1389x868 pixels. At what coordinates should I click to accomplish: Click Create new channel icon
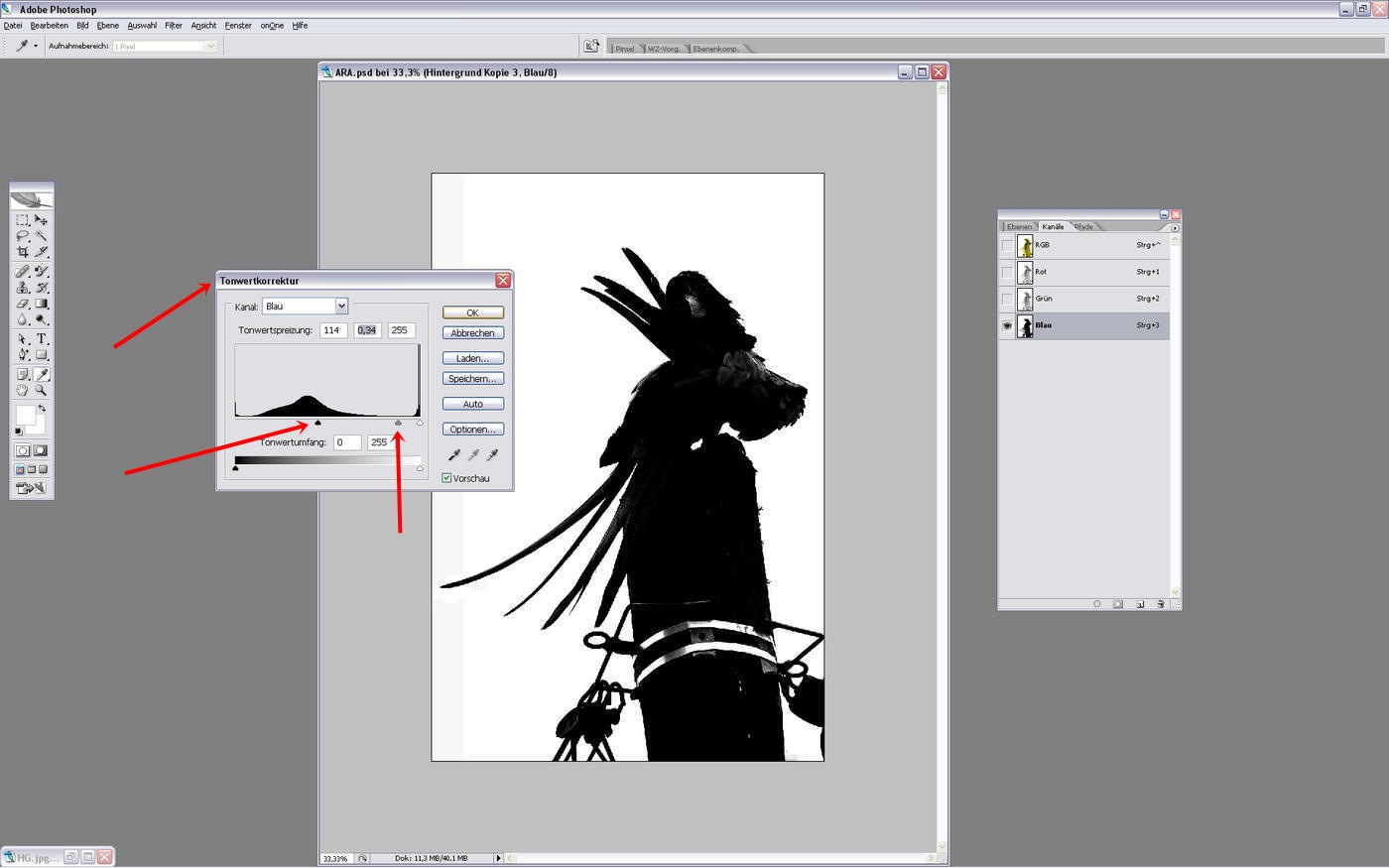(1140, 603)
